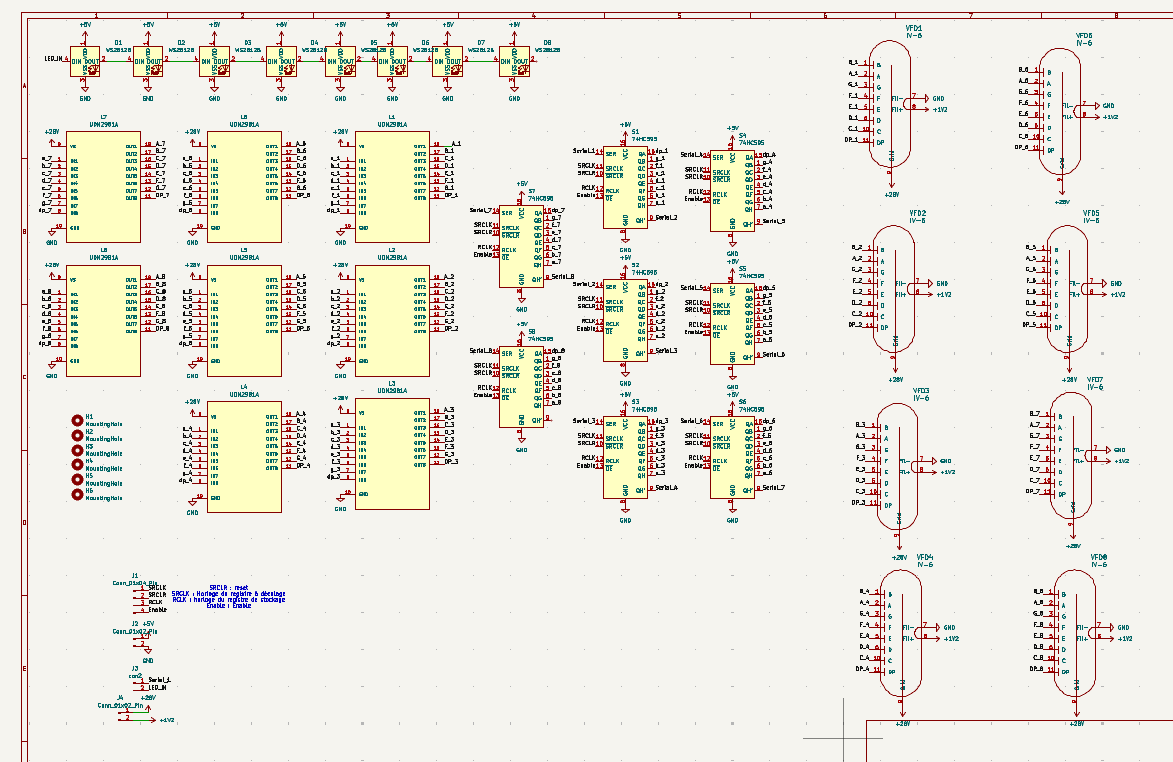Select mounting hole H2 symbol
This screenshot has height=762, width=1173.
[77, 435]
